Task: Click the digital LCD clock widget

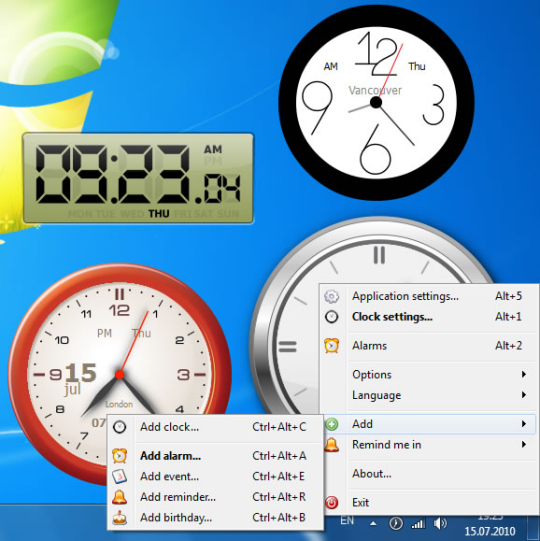Action: coord(138,178)
